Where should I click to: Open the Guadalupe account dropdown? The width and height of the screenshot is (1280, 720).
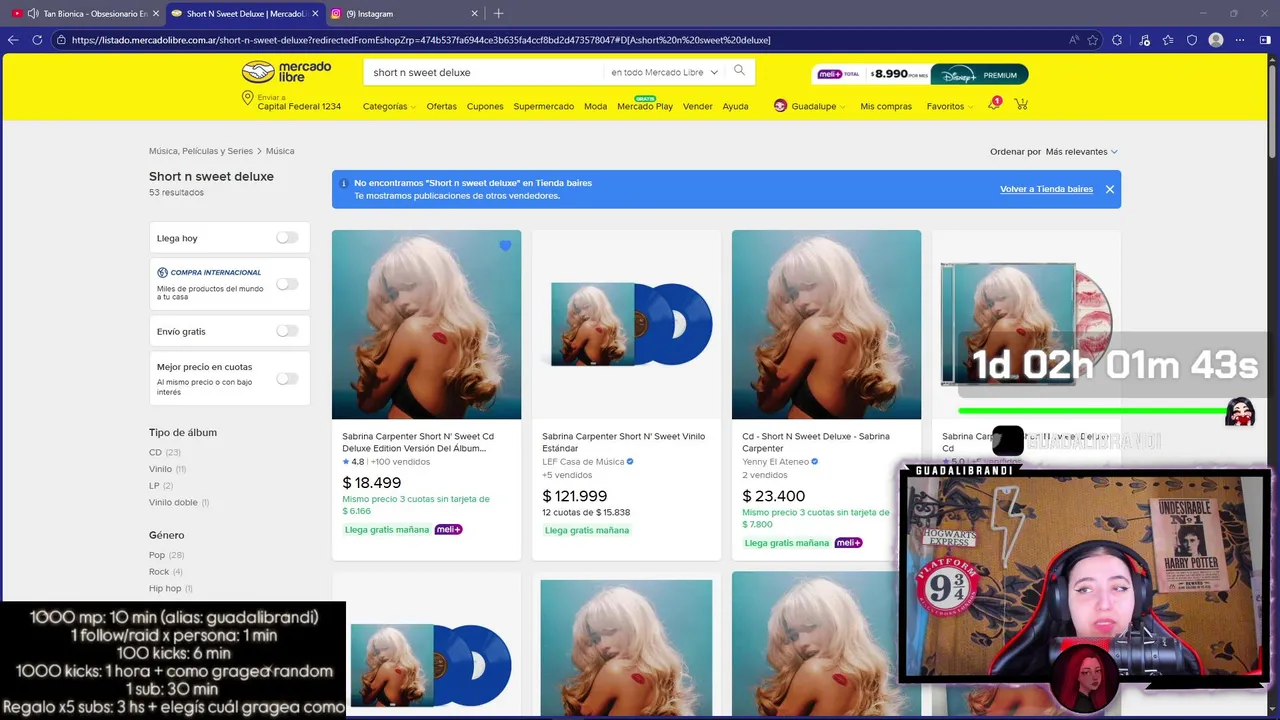(818, 106)
